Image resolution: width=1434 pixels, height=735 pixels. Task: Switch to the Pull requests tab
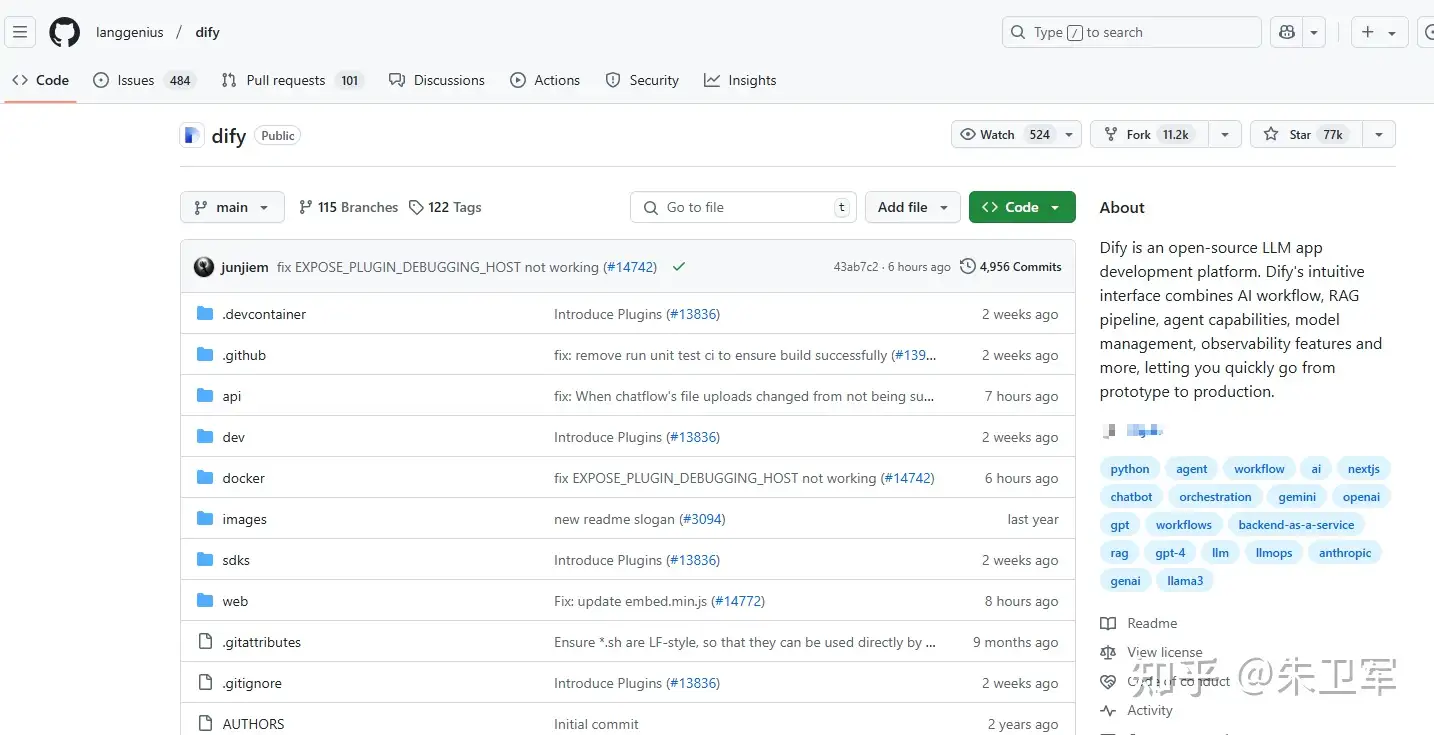click(292, 80)
